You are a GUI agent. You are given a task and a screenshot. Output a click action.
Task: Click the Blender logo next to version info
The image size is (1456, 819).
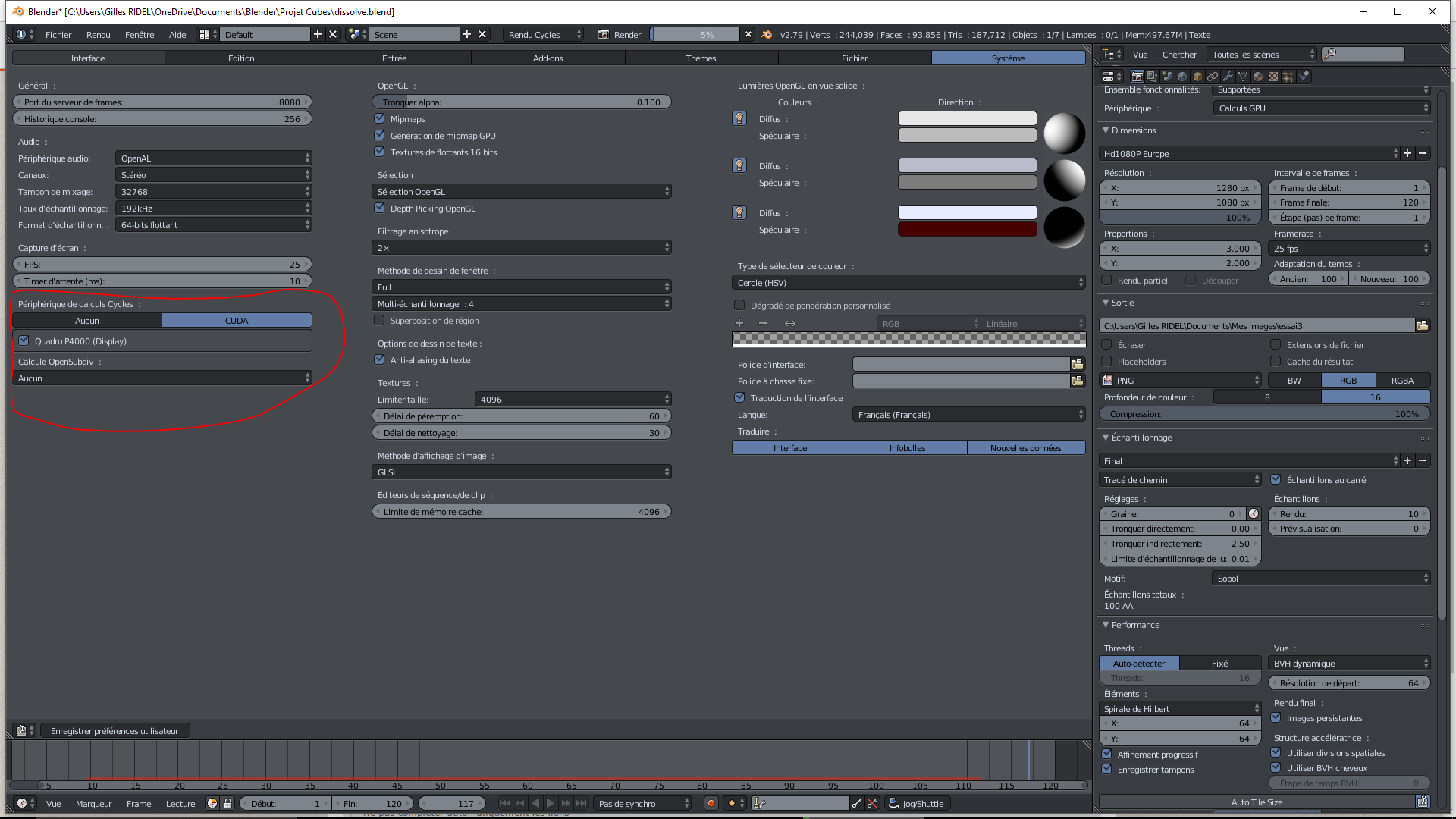click(x=767, y=34)
